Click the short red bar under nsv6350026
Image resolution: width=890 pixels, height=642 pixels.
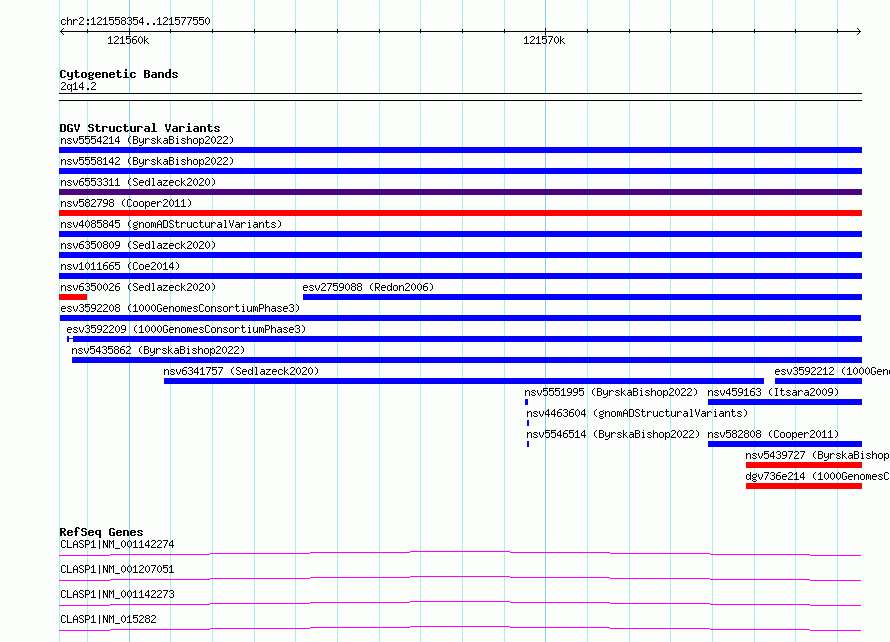[73, 297]
